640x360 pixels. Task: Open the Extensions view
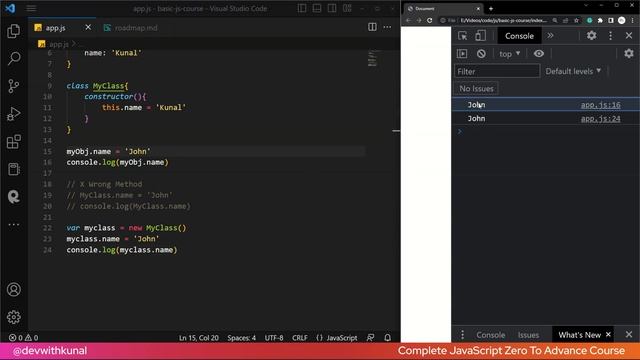(x=13, y=142)
